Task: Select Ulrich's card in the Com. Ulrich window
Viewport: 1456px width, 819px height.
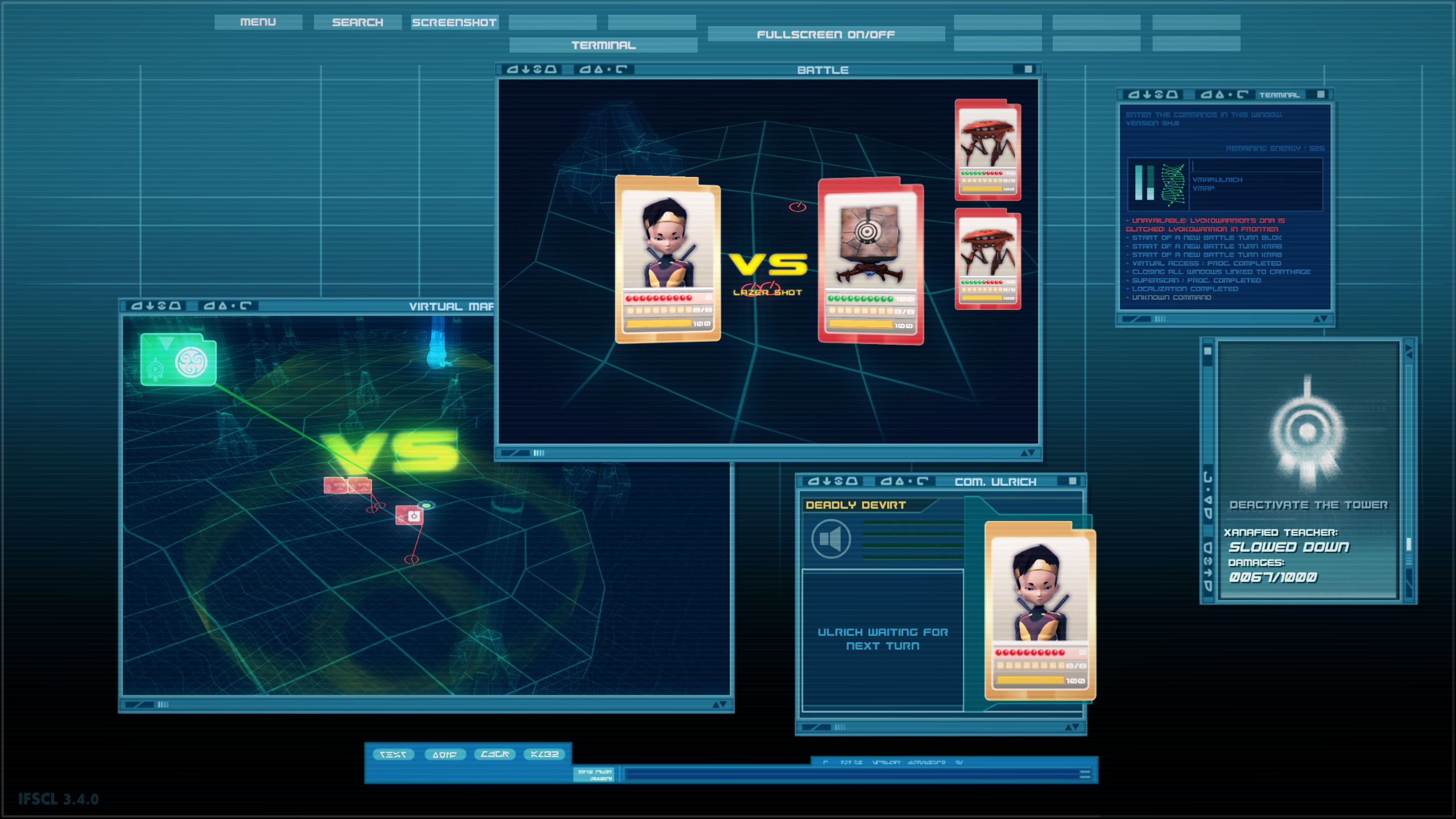Action: coord(1040,611)
